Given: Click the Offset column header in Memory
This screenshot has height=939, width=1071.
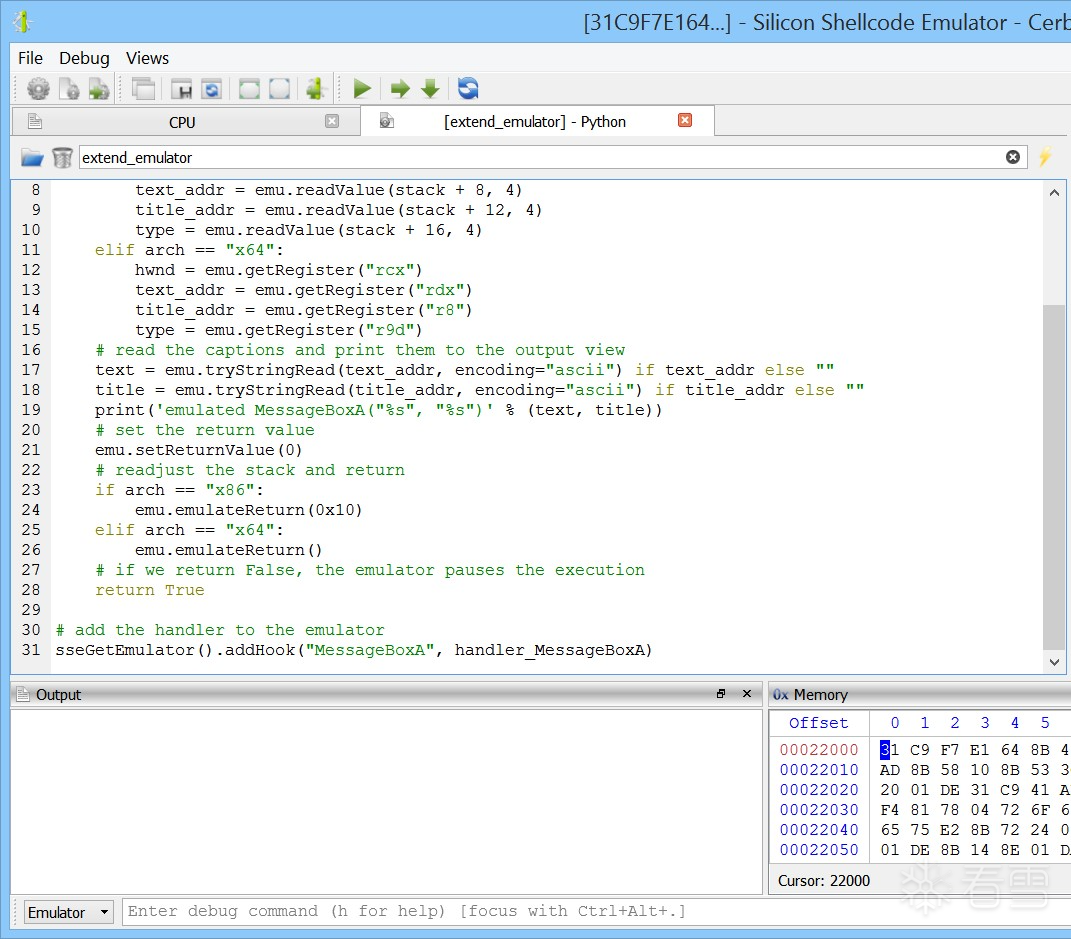Looking at the screenshot, I should (x=818, y=723).
